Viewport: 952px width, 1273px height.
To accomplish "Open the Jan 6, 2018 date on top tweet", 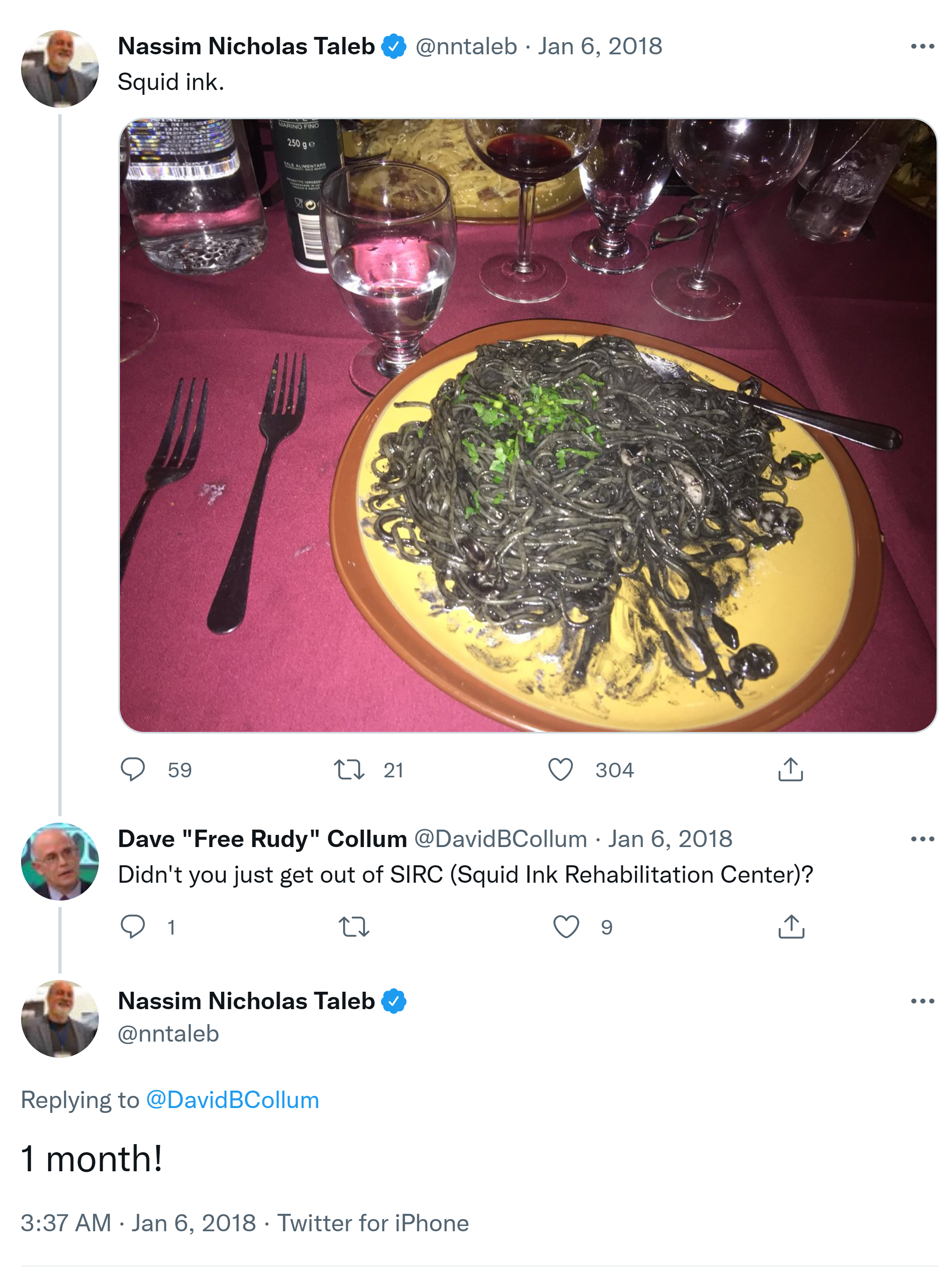I will [600, 47].
